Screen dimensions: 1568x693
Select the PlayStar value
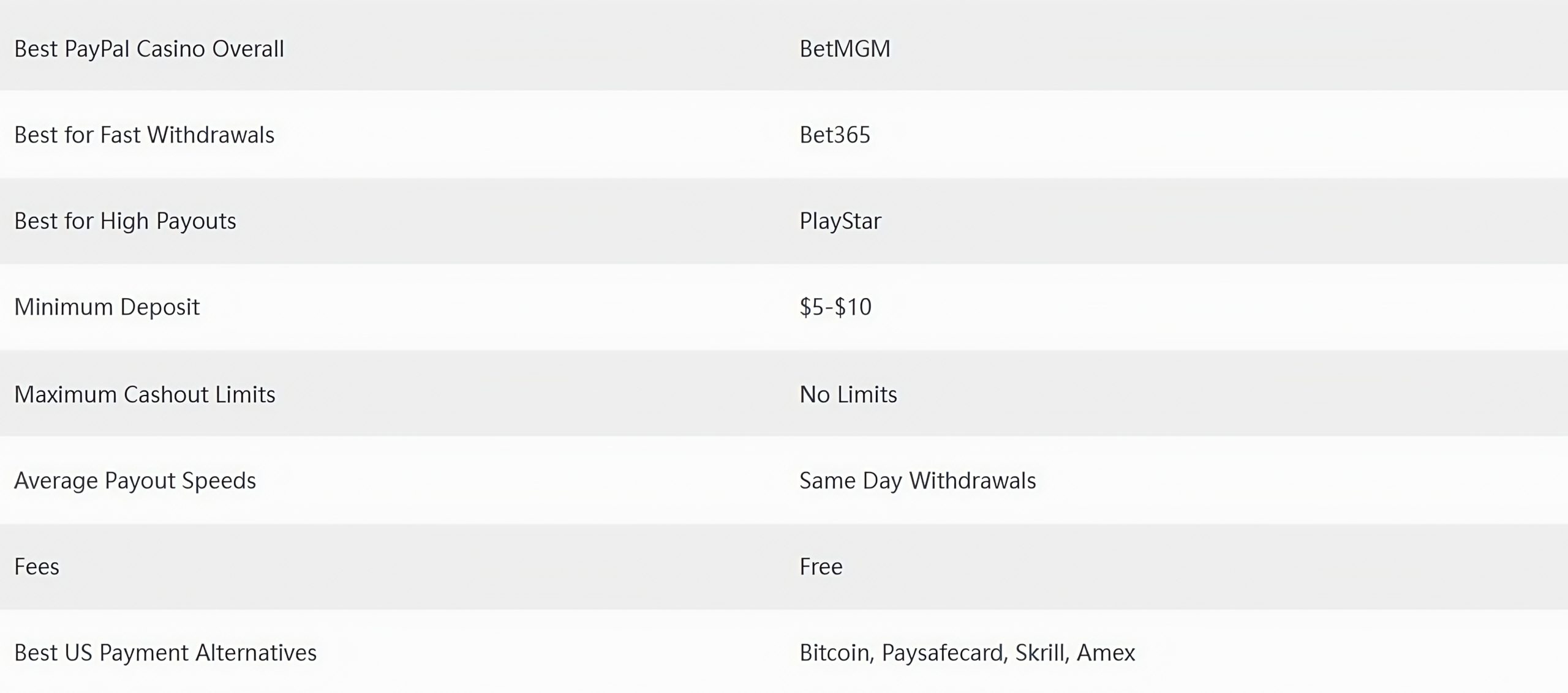(840, 221)
